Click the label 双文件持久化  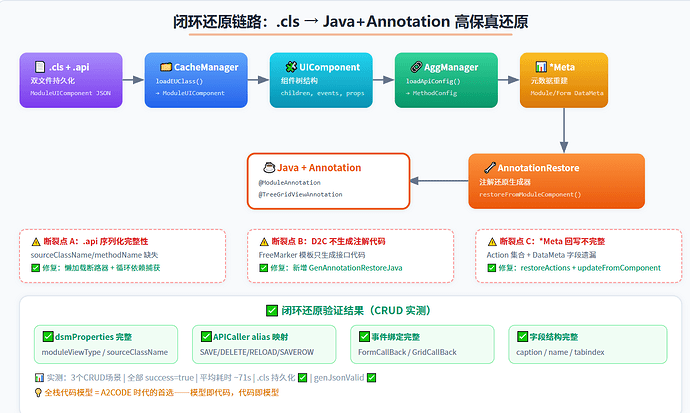coord(52,80)
